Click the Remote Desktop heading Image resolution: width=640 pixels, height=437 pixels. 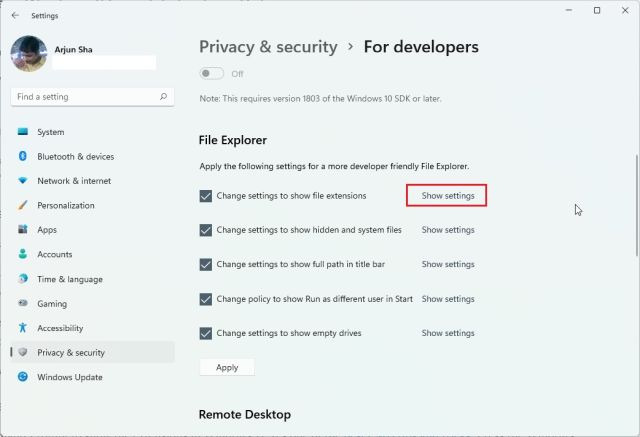point(245,414)
